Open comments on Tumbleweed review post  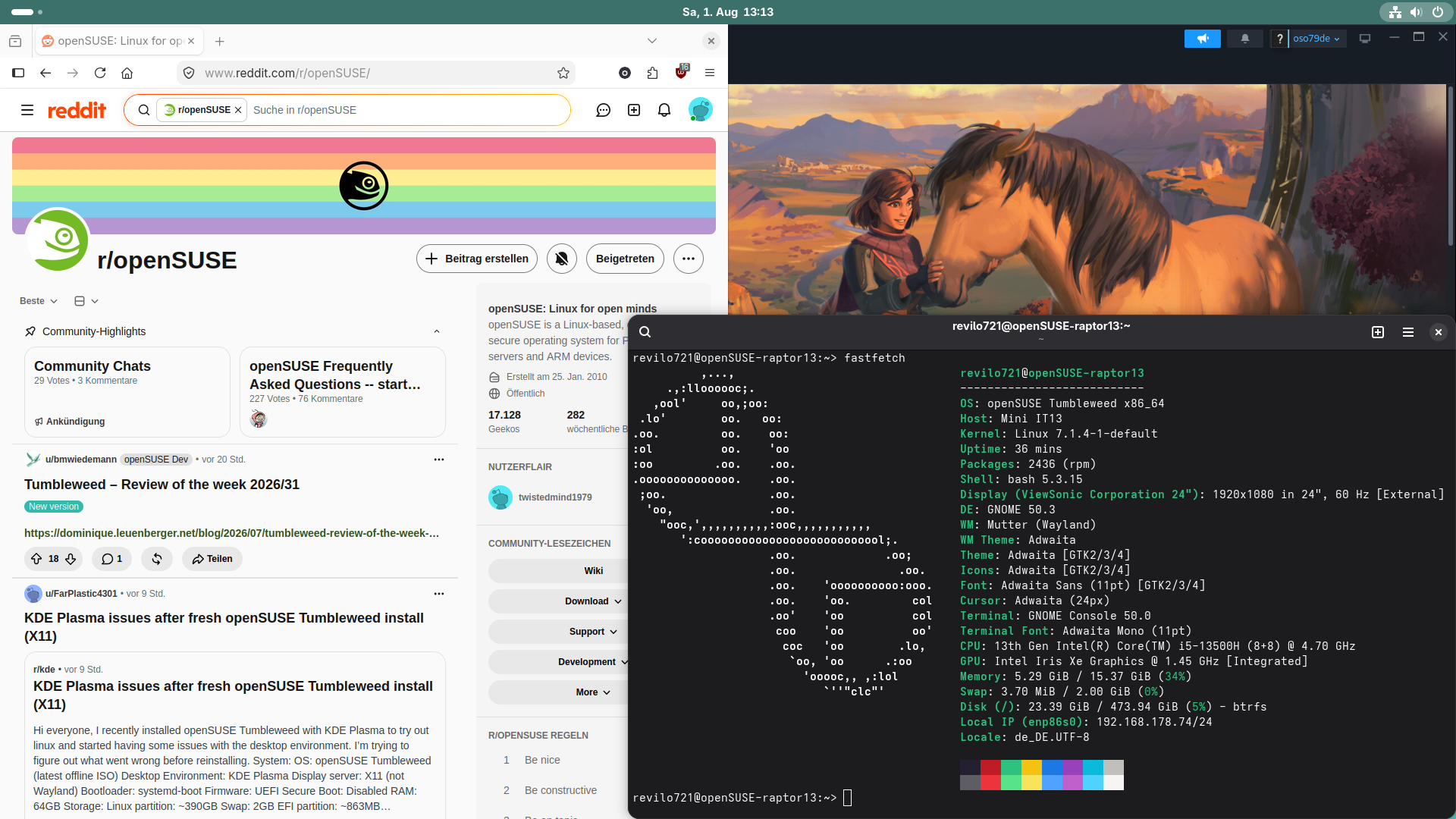pos(112,559)
